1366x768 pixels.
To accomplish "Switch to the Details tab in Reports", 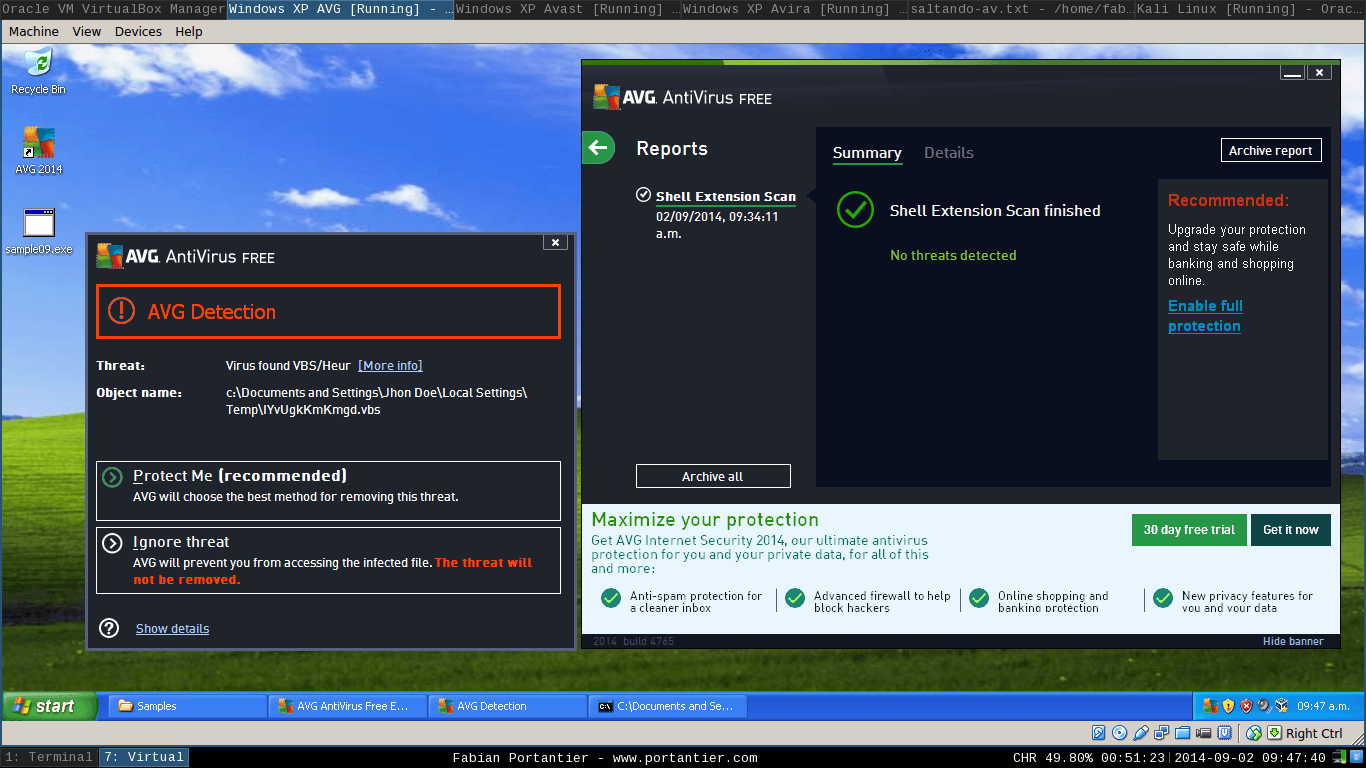I will pos(948,153).
